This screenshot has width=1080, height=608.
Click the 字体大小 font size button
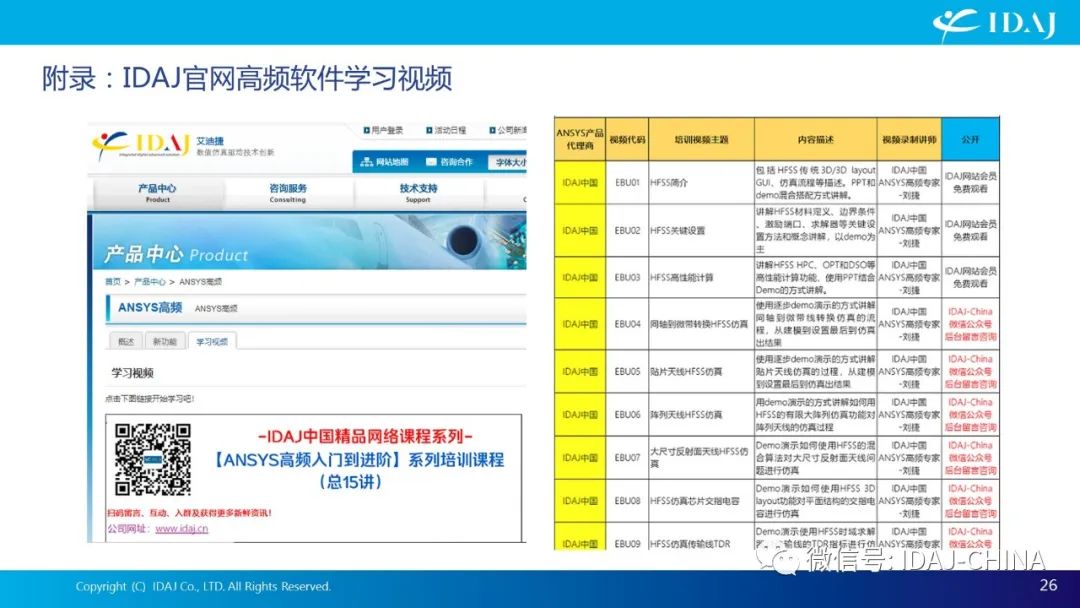point(510,163)
